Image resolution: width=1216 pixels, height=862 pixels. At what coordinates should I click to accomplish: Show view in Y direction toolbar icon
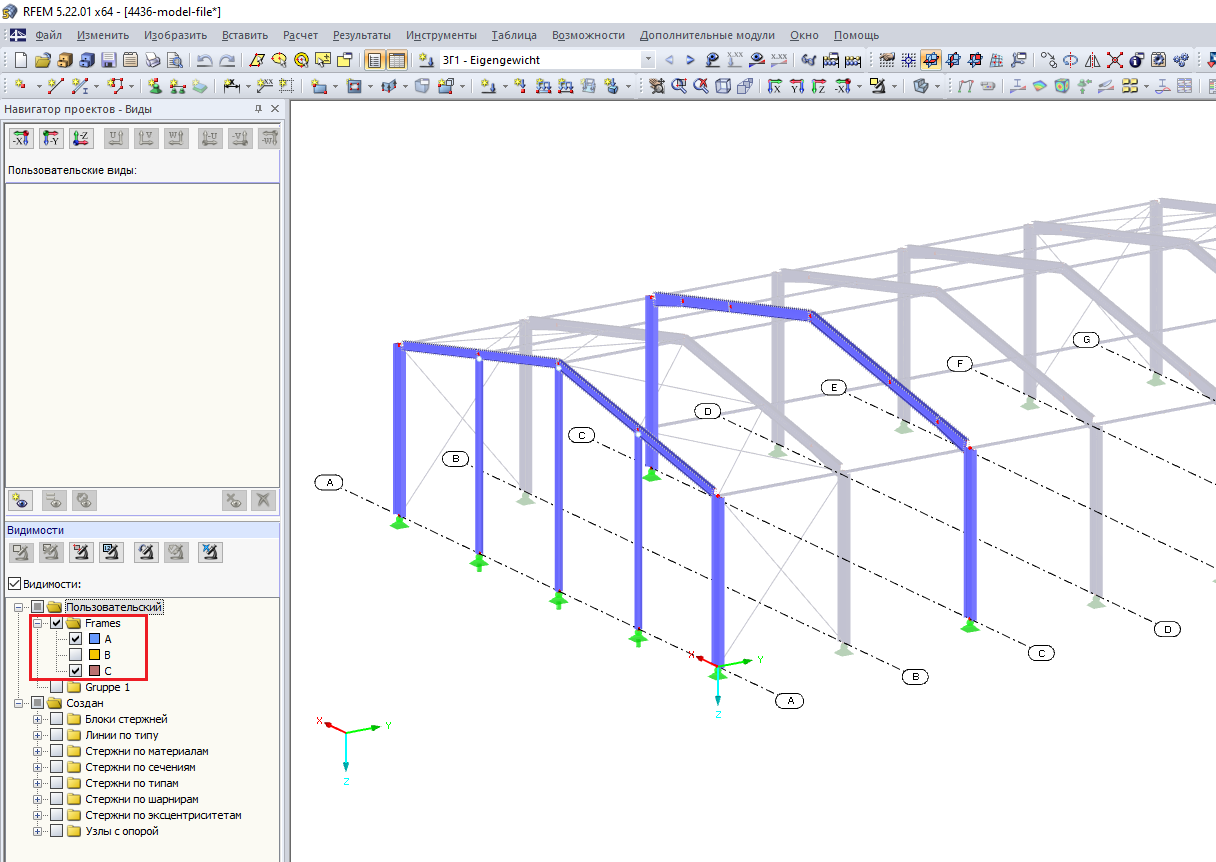797,86
